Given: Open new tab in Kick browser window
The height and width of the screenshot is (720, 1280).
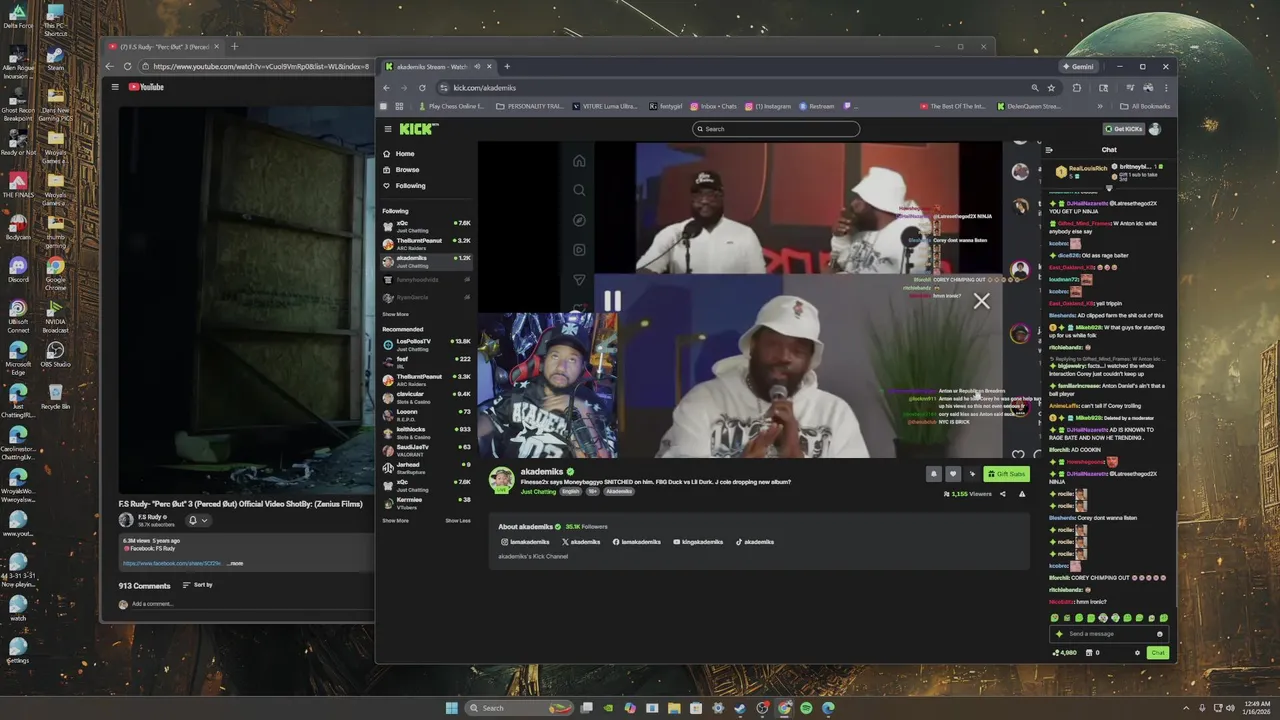Looking at the screenshot, I should click(x=507, y=67).
